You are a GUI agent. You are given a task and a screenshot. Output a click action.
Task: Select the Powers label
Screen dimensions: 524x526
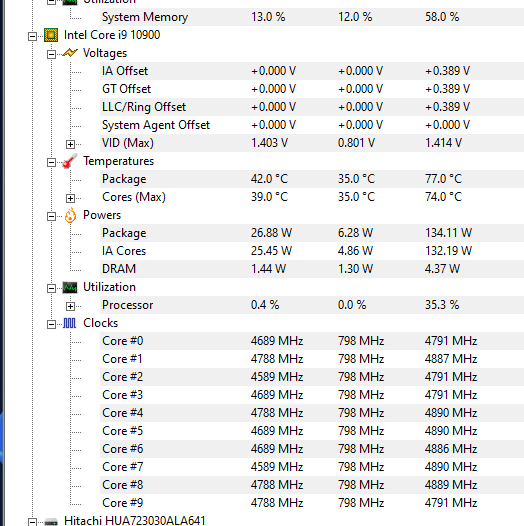(x=102, y=215)
